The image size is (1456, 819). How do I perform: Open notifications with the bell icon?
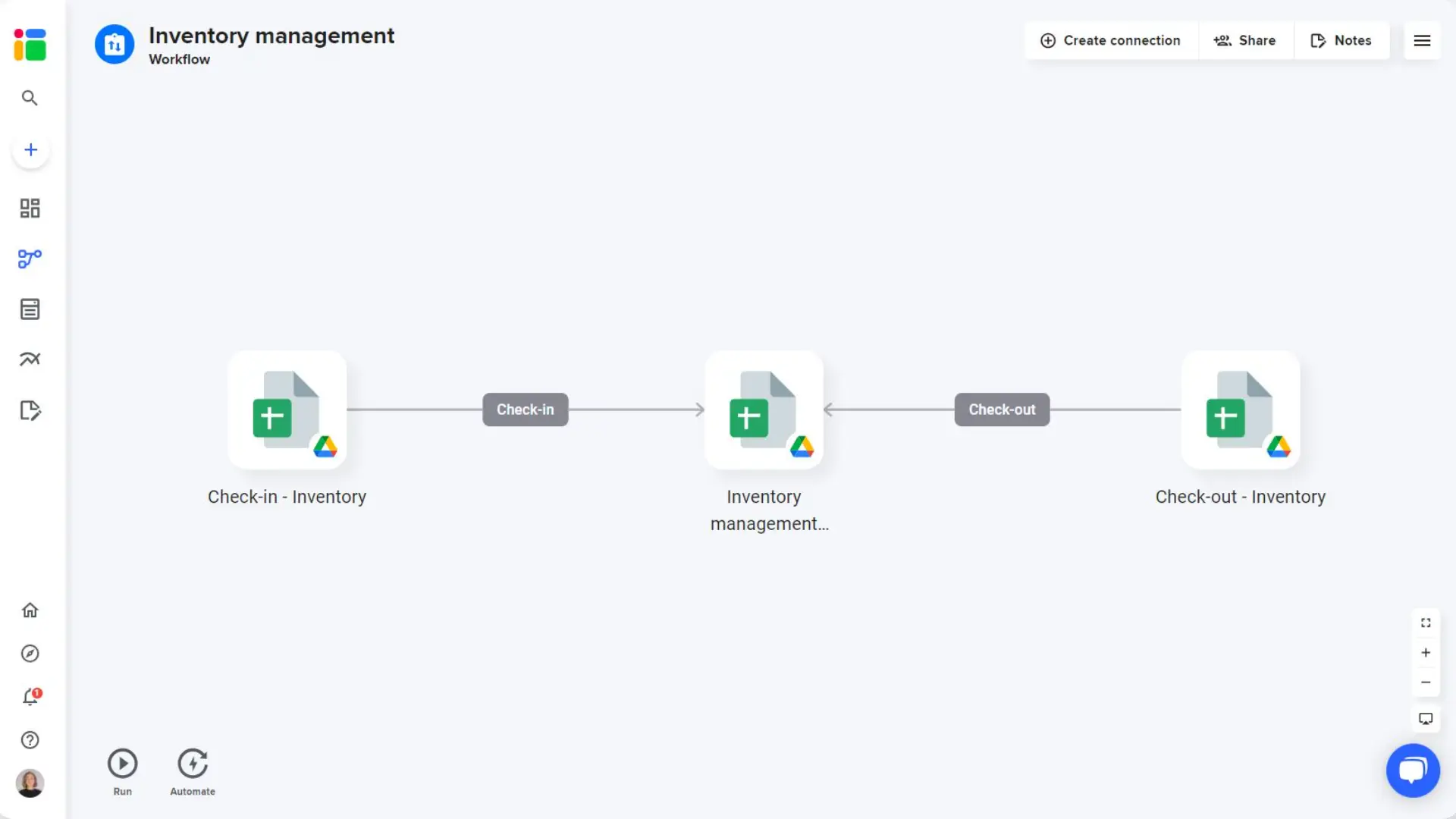pos(30,698)
